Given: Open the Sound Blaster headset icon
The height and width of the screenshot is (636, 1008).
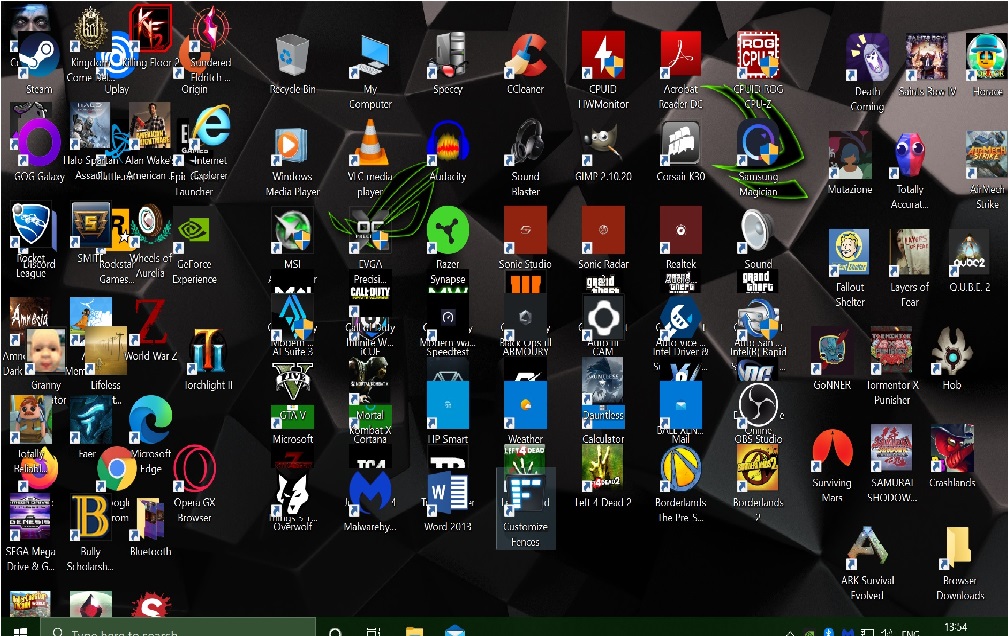Looking at the screenshot, I should tap(526, 143).
